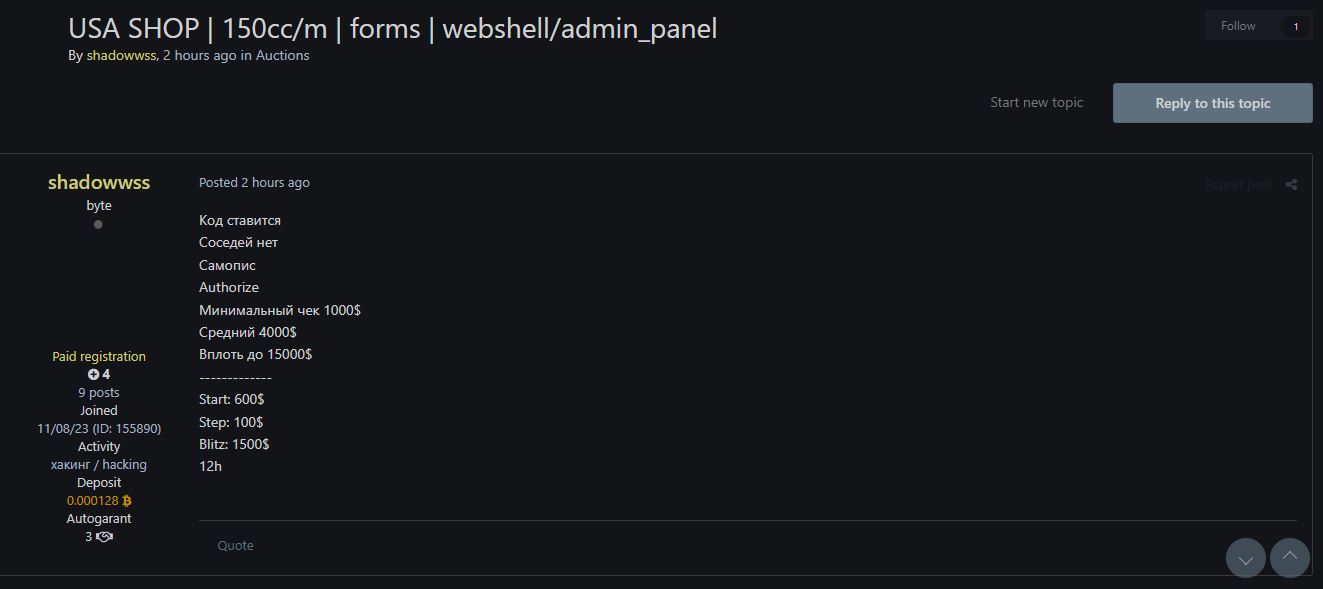Click the status dot under byte

[x=98, y=224]
